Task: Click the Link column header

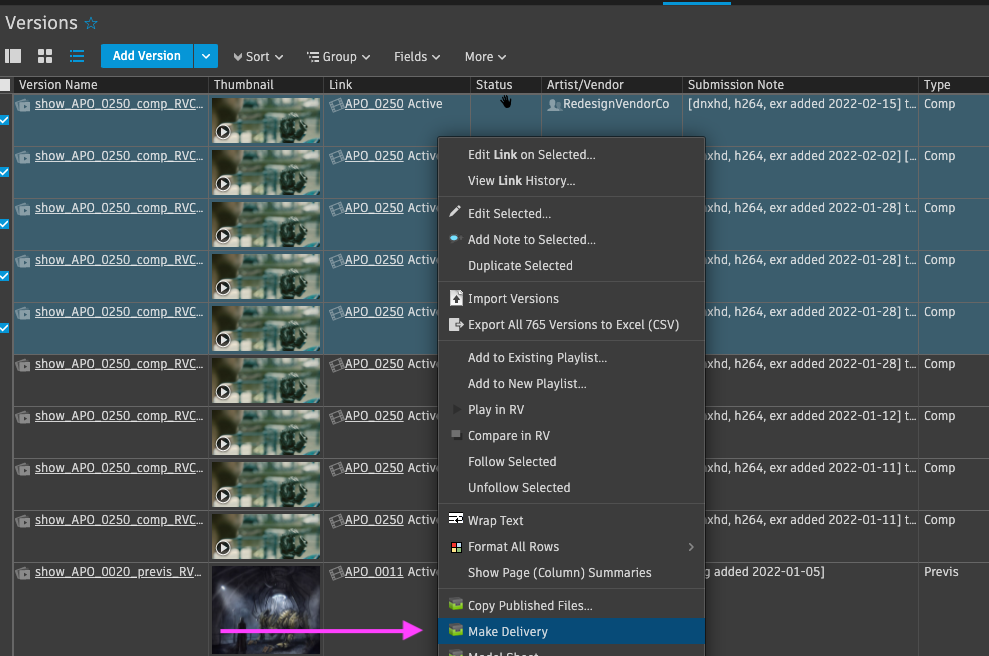Action: (396, 85)
